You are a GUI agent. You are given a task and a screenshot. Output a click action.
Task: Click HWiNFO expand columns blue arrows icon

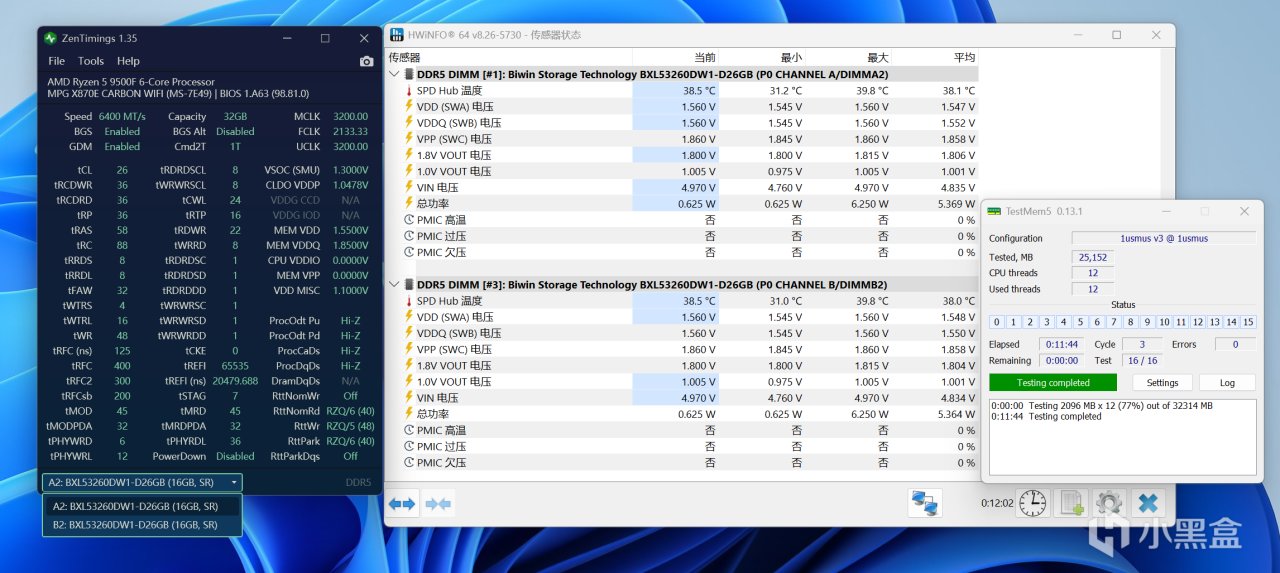(402, 504)
